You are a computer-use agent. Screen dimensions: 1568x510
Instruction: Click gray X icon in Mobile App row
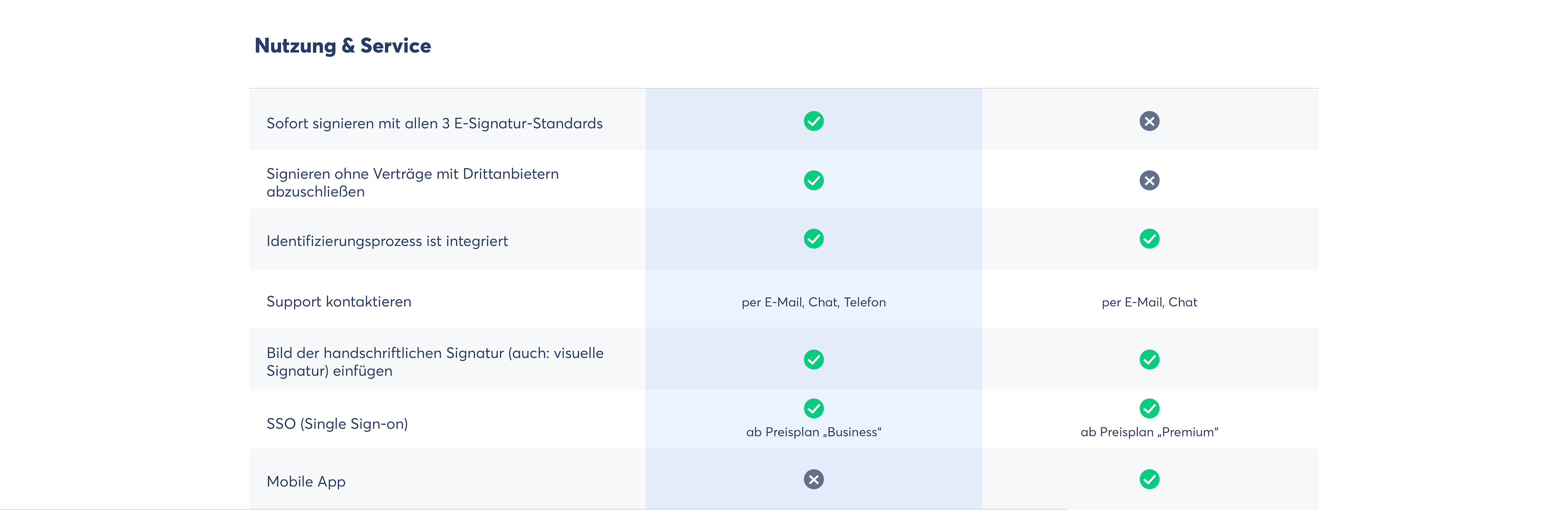tap(813, 480)
